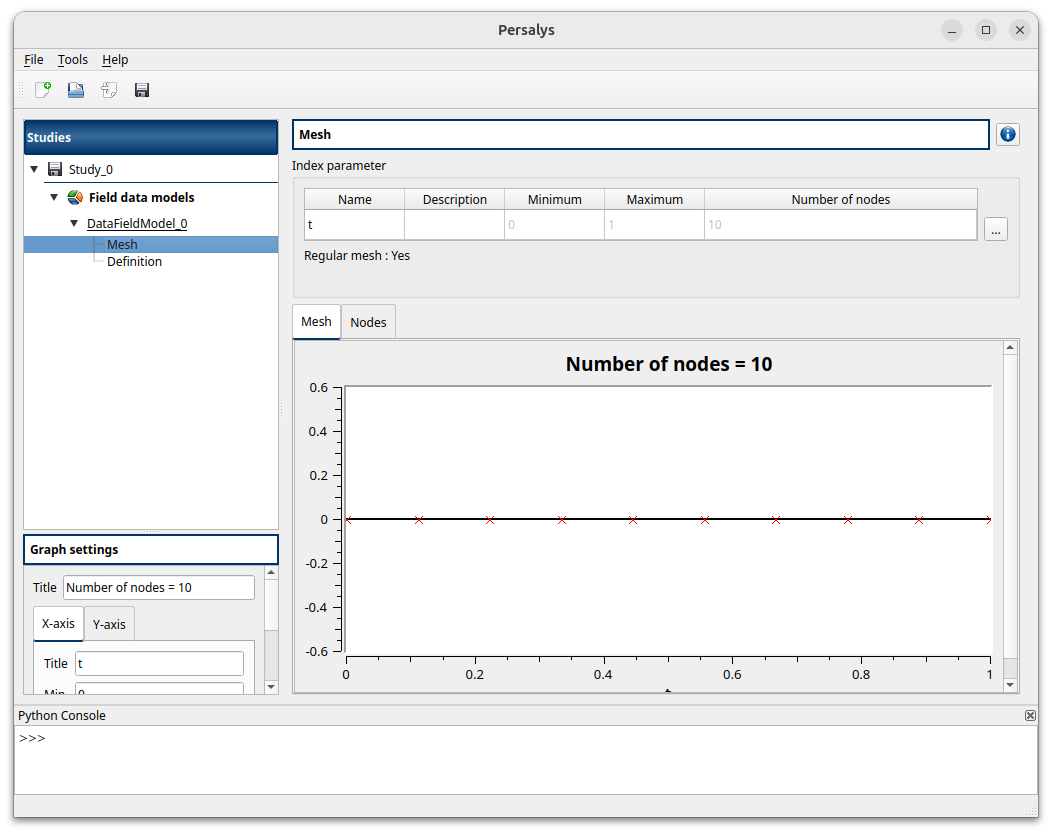Click the blue info icon beside Mesh

coord(1007,134)
